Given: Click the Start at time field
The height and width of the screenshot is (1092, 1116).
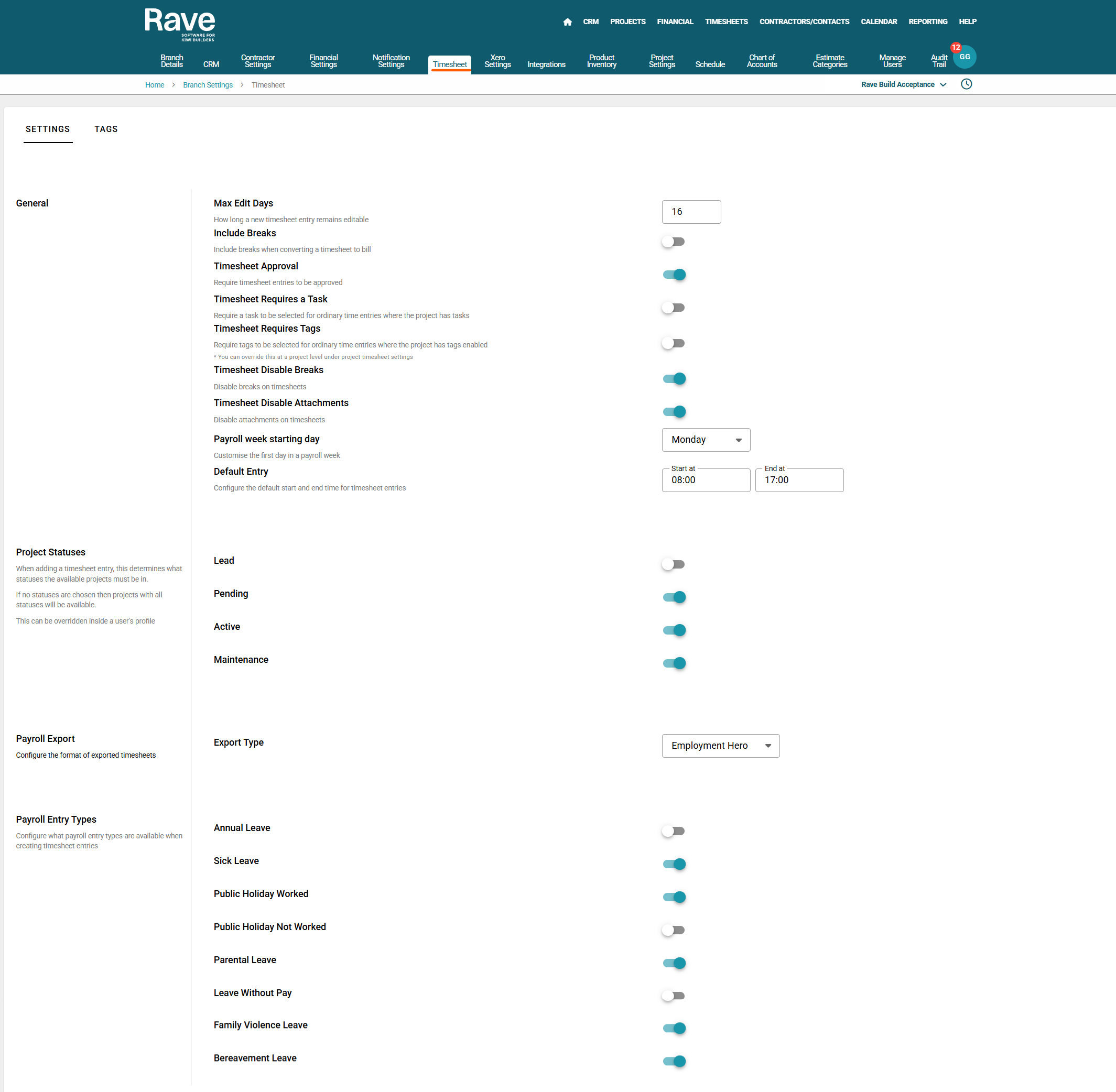Looking at the screenshot, I should coord(705,480).
